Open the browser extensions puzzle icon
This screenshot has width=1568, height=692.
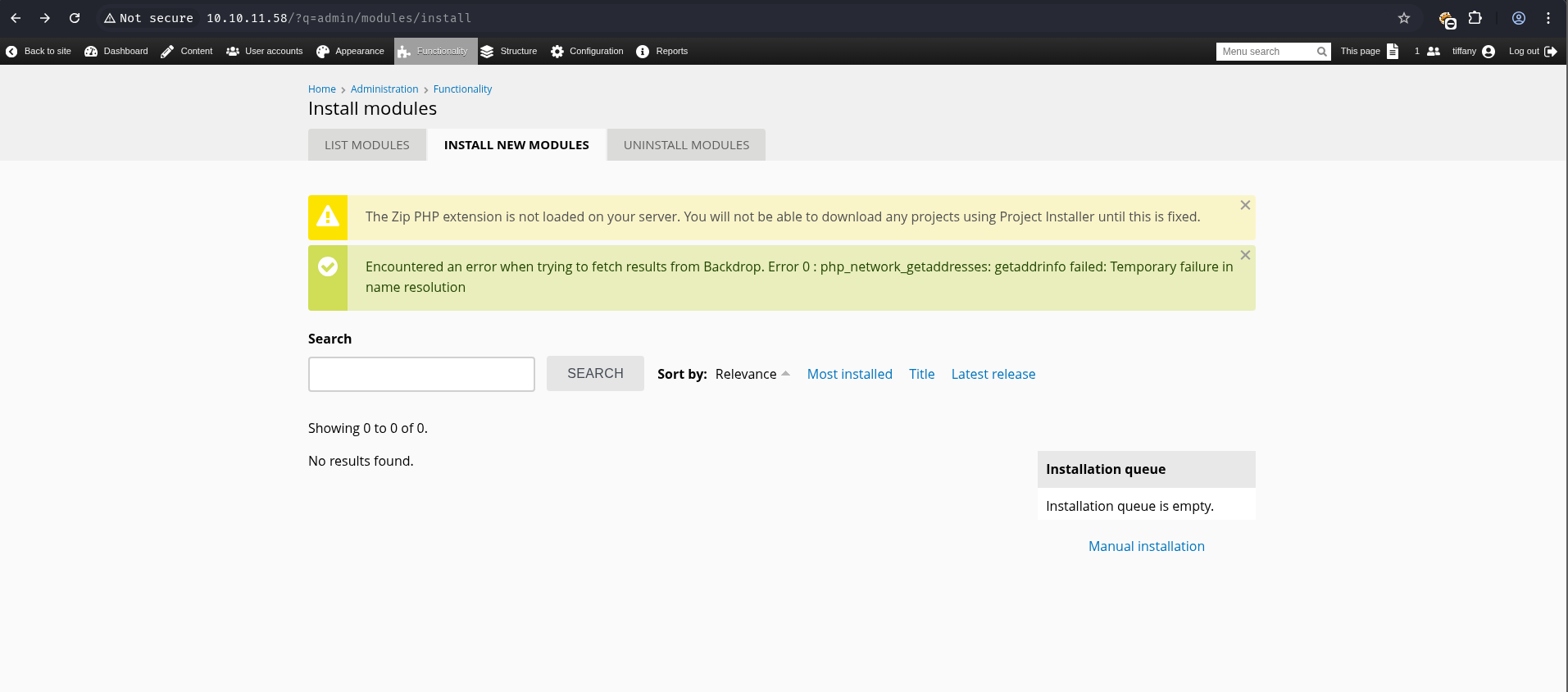coord(1475,18)
